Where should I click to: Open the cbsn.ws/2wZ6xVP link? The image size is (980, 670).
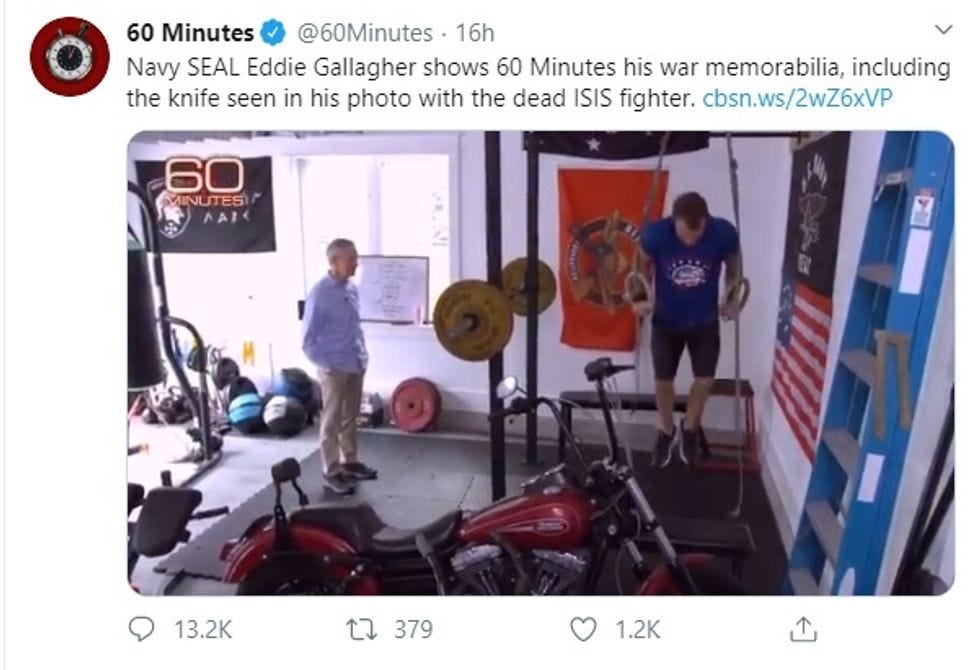click(x=798, y=98)
